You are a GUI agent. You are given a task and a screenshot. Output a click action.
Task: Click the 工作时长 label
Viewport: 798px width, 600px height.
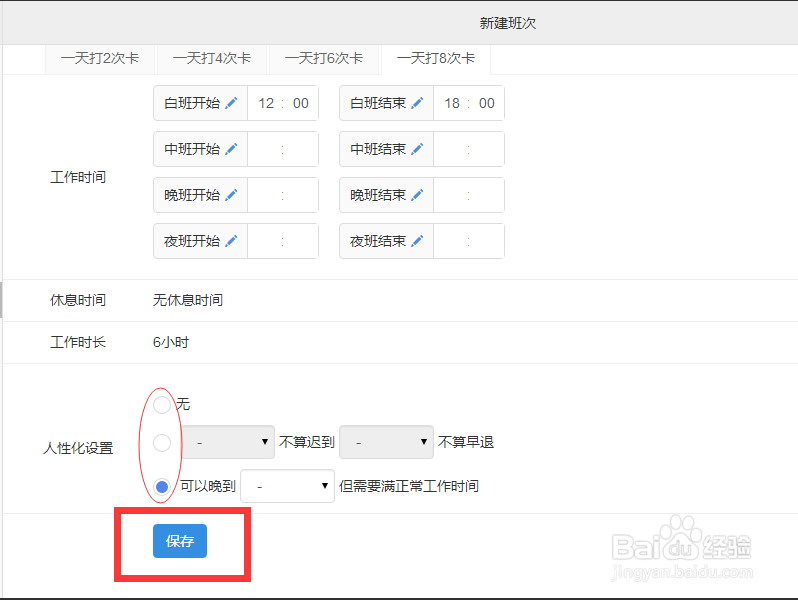[78, 342]
